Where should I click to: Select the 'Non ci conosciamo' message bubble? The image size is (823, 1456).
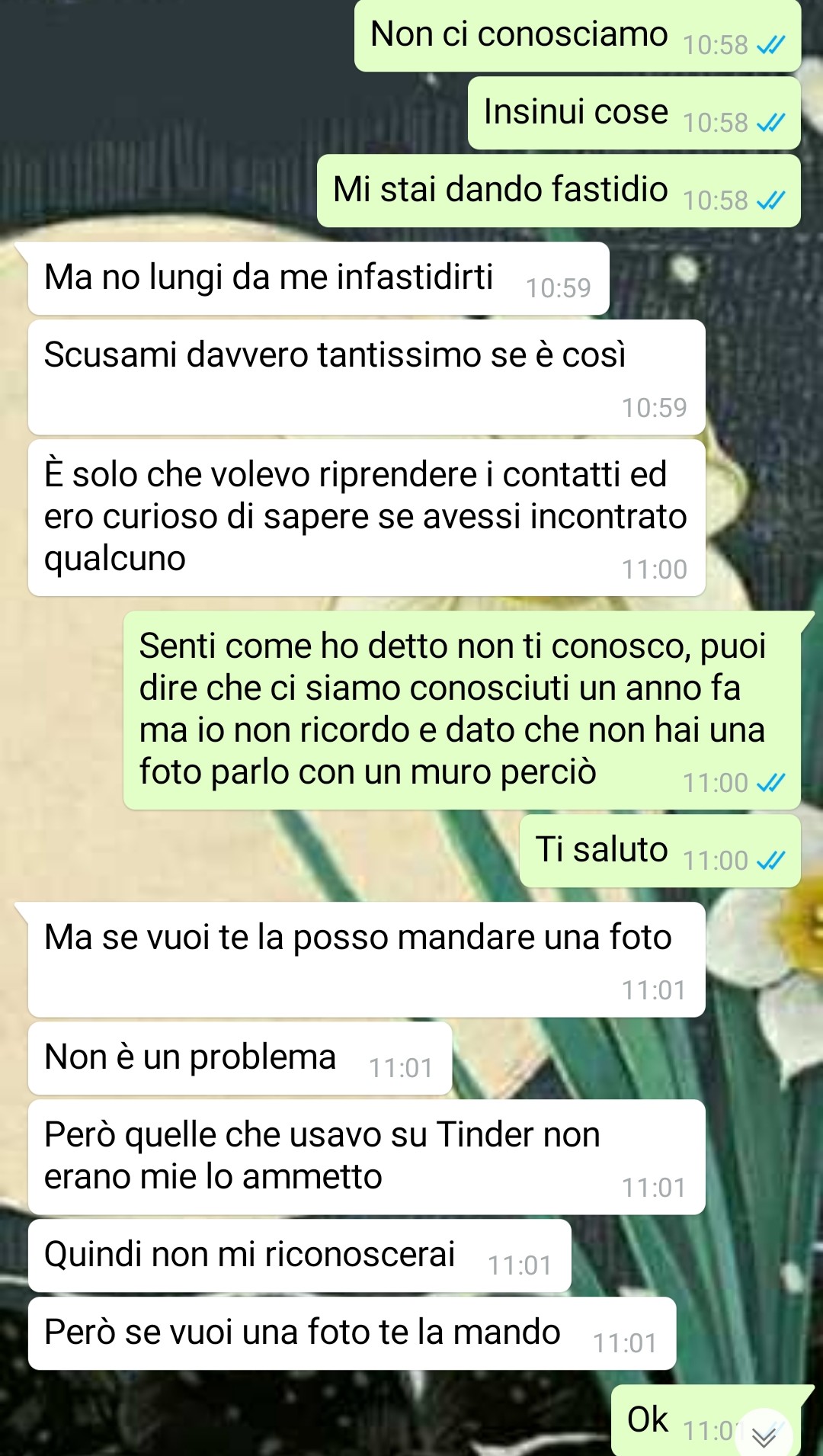pos(578,36)
